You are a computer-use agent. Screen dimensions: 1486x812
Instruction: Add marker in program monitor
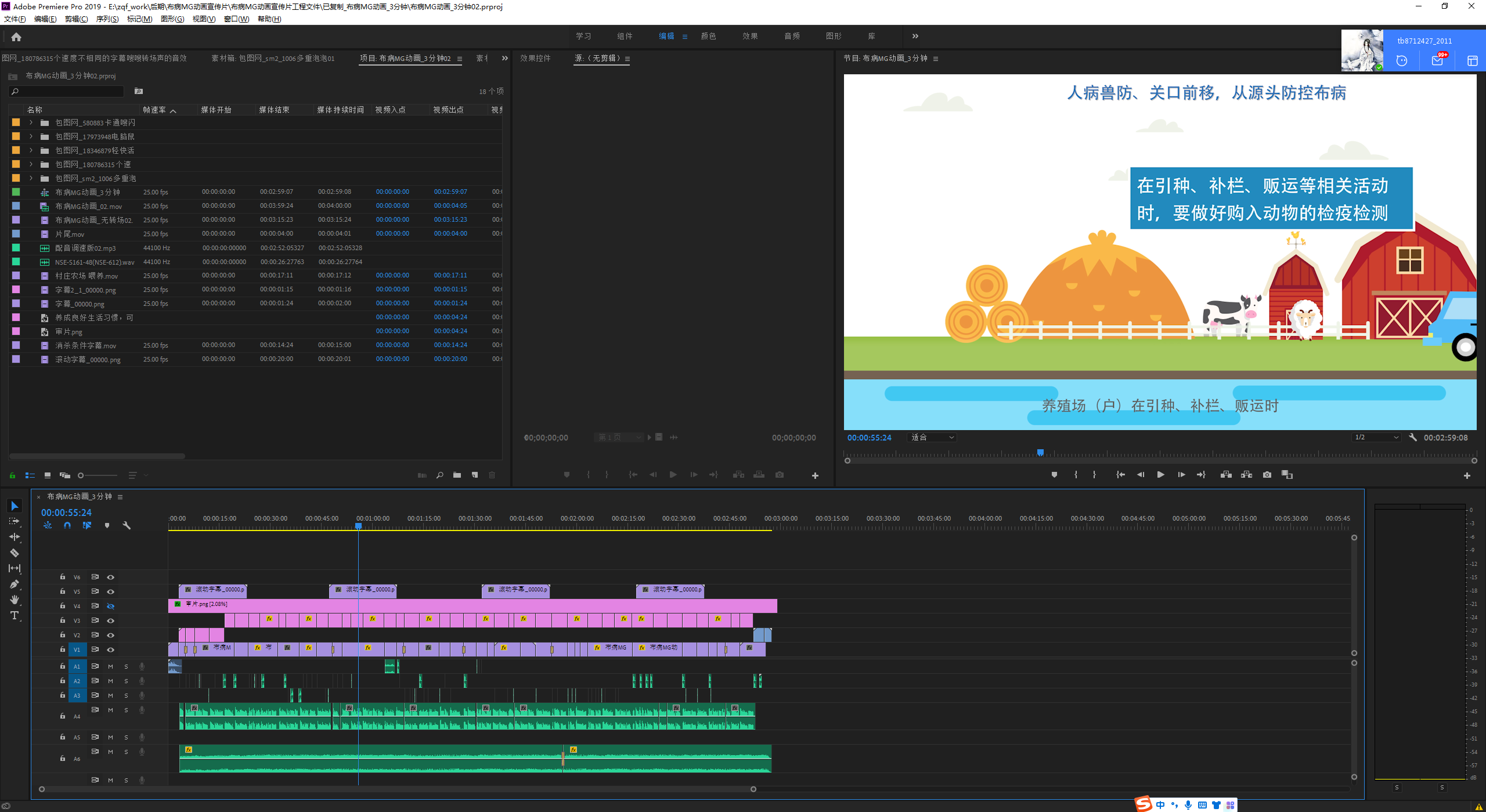click(x=1054, y=475)
